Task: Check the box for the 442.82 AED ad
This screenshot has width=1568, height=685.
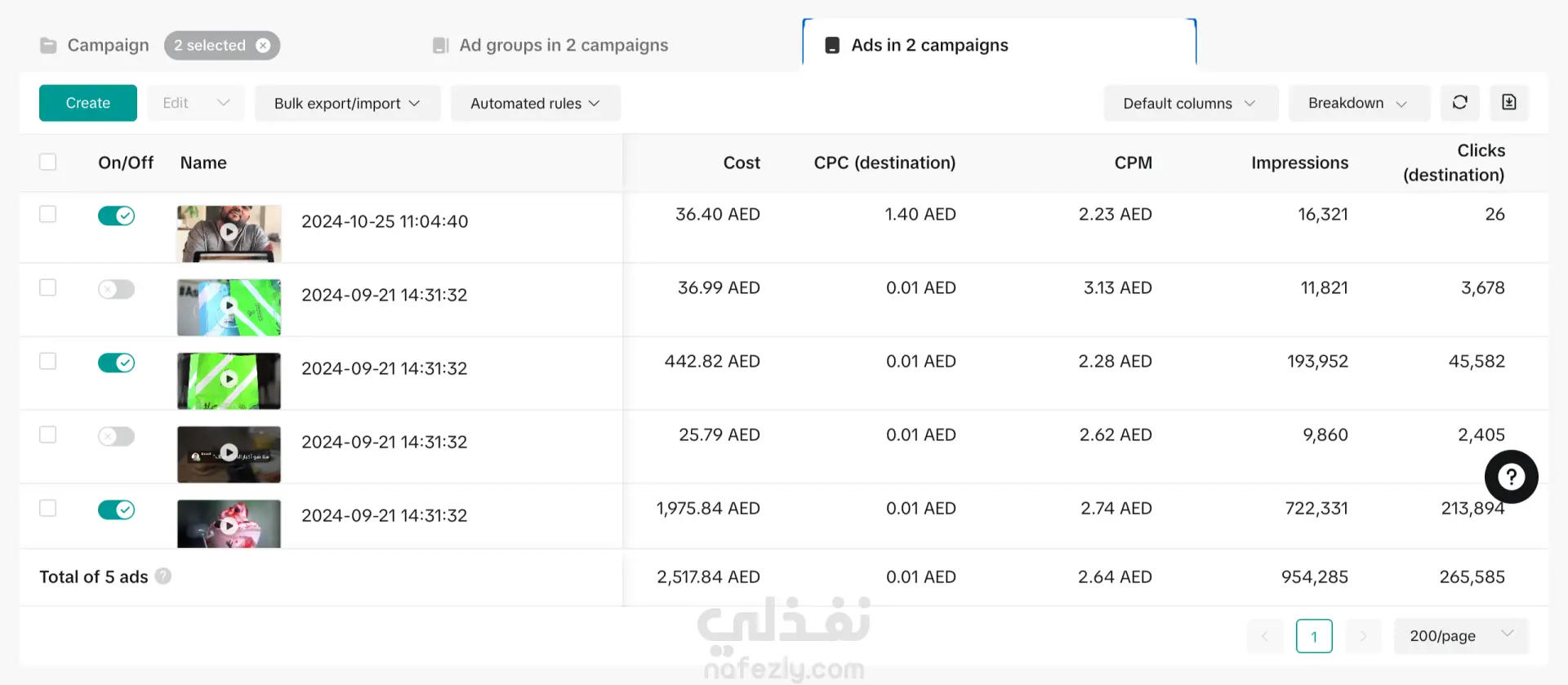Action: [48, 361]
